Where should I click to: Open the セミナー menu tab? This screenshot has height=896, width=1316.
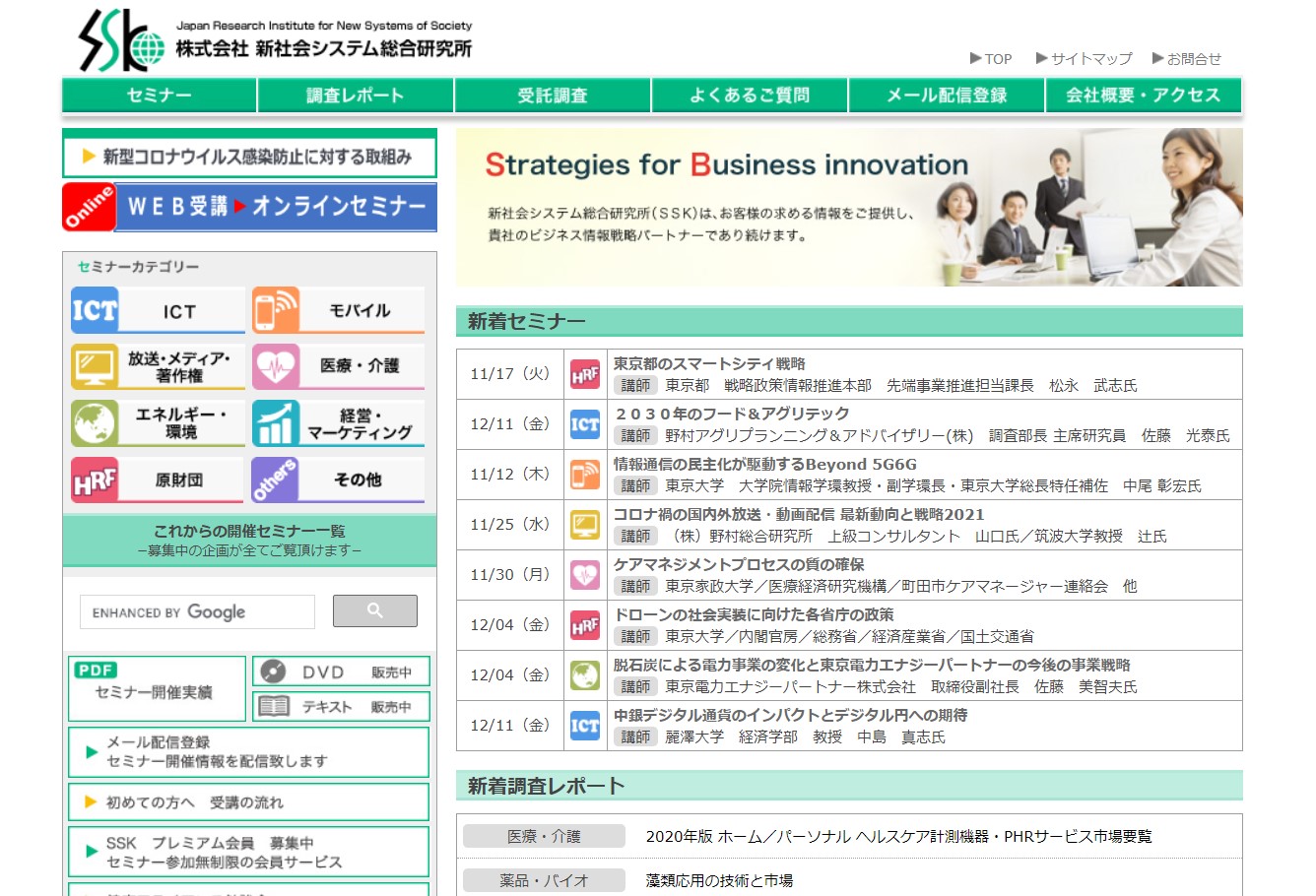(x=160, y=96)
